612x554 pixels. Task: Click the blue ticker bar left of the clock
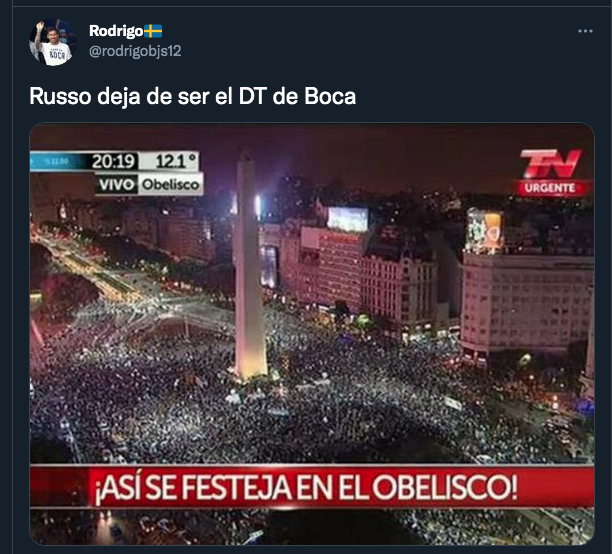(59, 161)
